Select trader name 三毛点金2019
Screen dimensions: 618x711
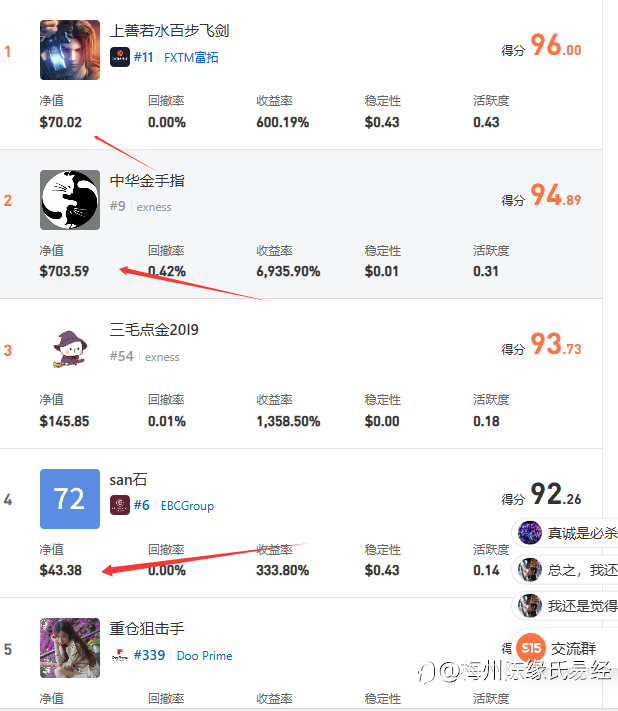(154, 330)
